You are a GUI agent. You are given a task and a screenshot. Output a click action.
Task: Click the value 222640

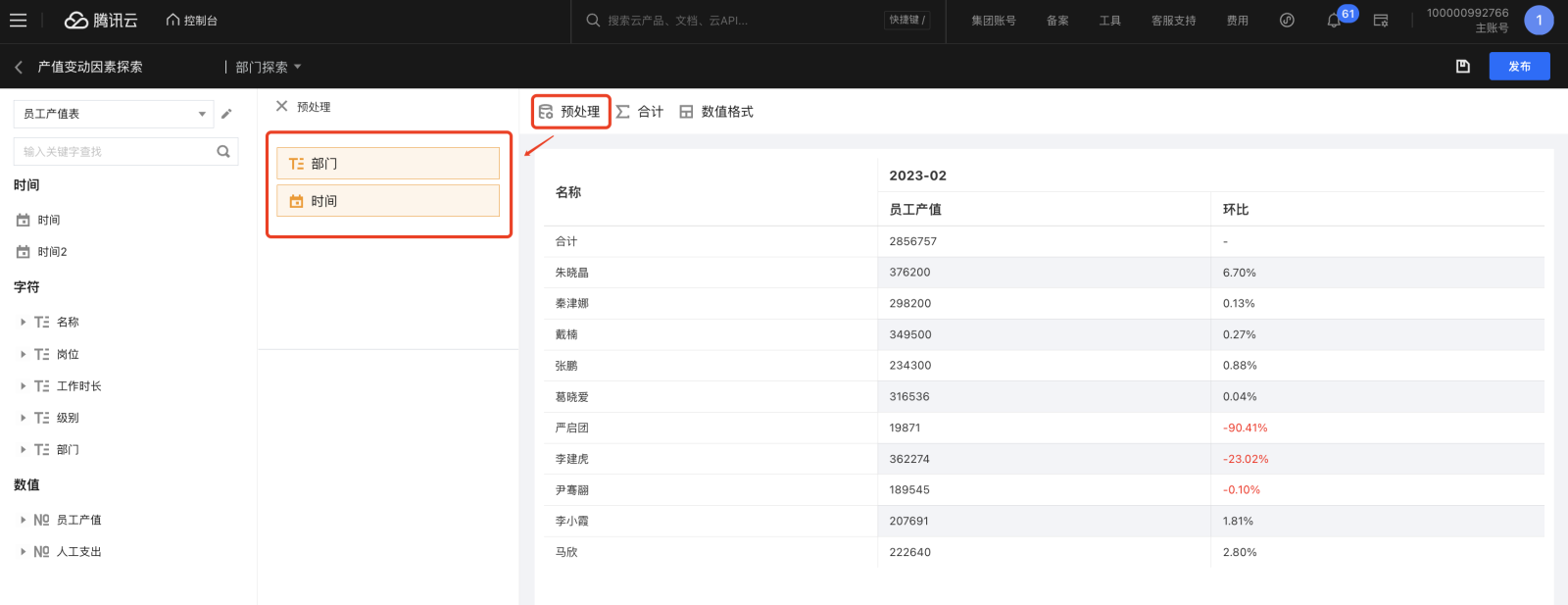click(910, 552)
